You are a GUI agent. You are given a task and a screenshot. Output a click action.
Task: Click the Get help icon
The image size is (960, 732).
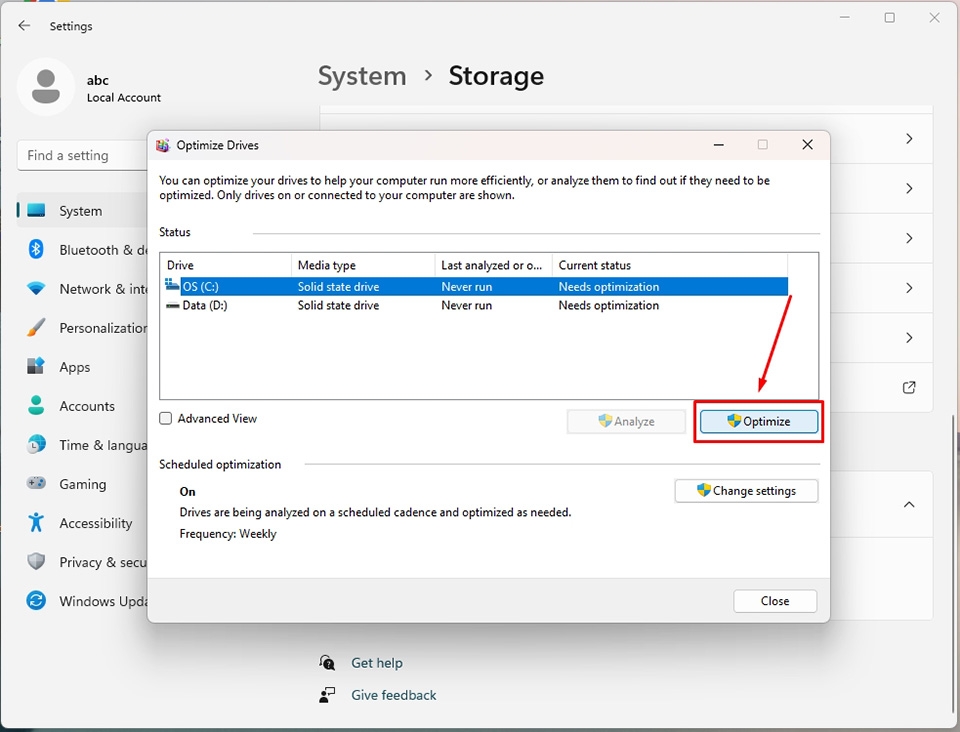pyautogui.click(x=327, y=662)
